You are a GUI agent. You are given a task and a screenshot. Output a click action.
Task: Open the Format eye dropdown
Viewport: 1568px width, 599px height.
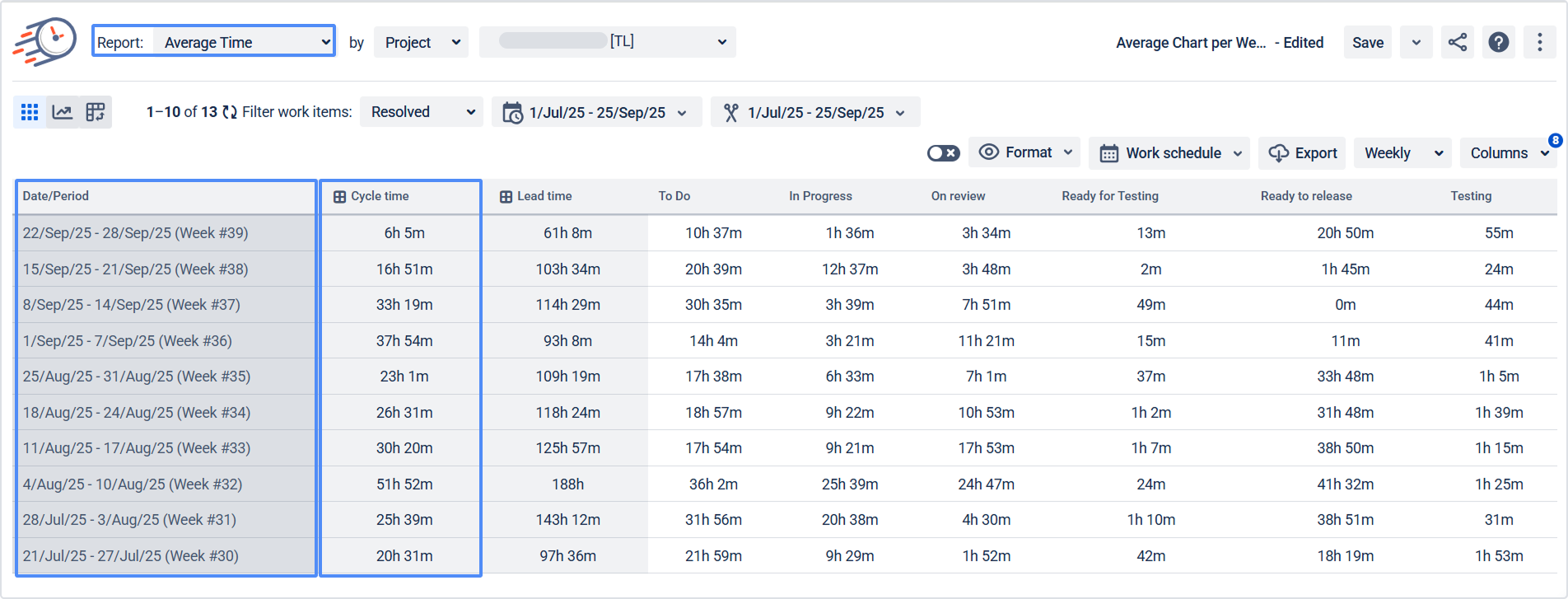(1026, 152)
